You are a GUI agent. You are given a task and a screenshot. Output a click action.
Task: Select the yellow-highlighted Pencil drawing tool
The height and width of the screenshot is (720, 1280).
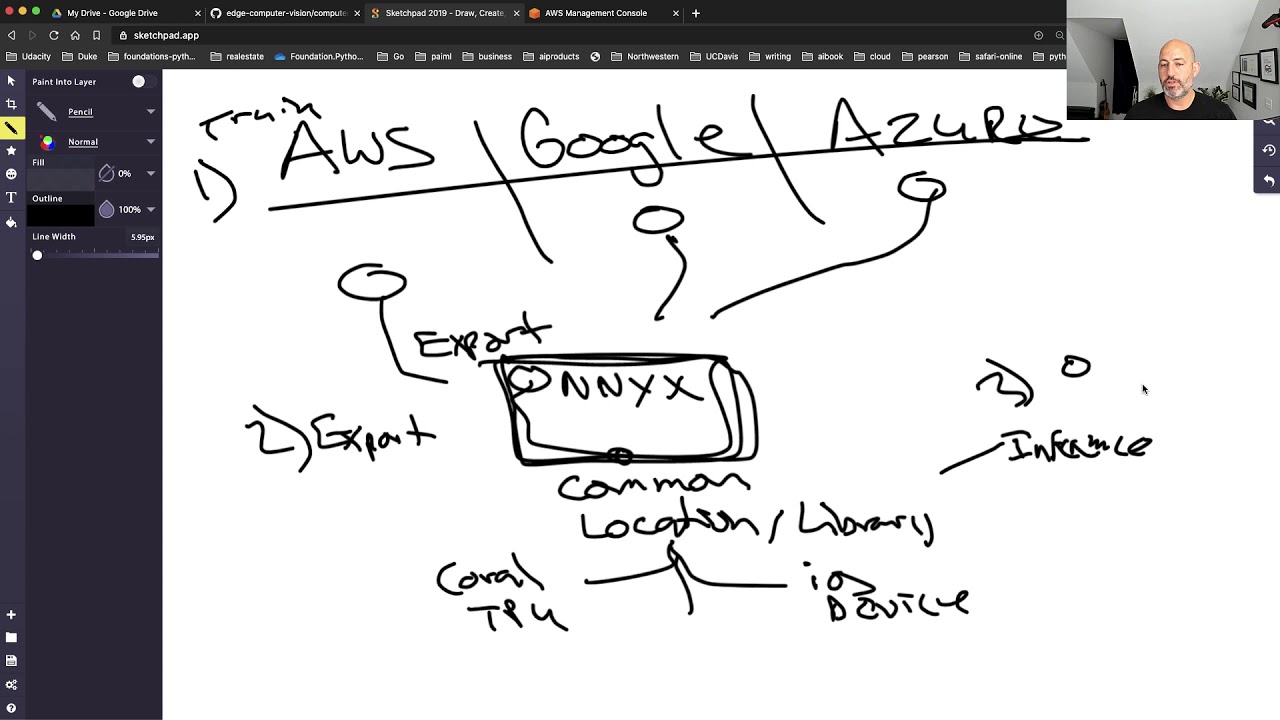click(x=11, y=127)
